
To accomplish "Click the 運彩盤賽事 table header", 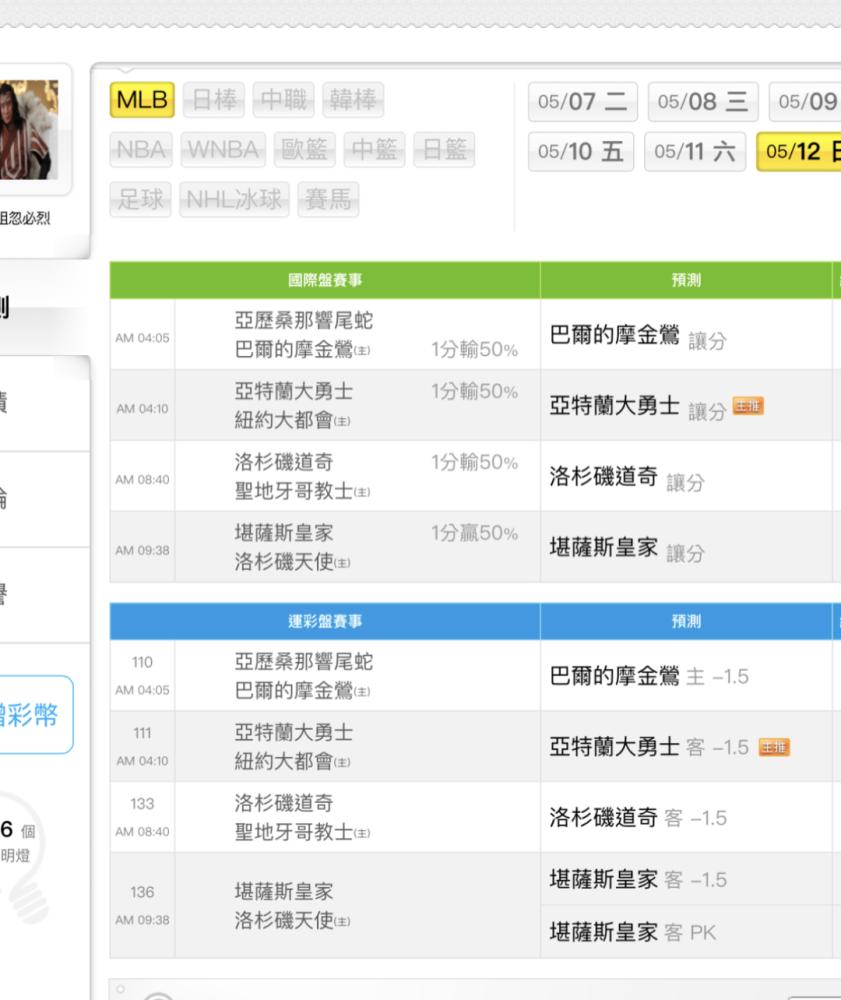I will [x=325, y=621].
